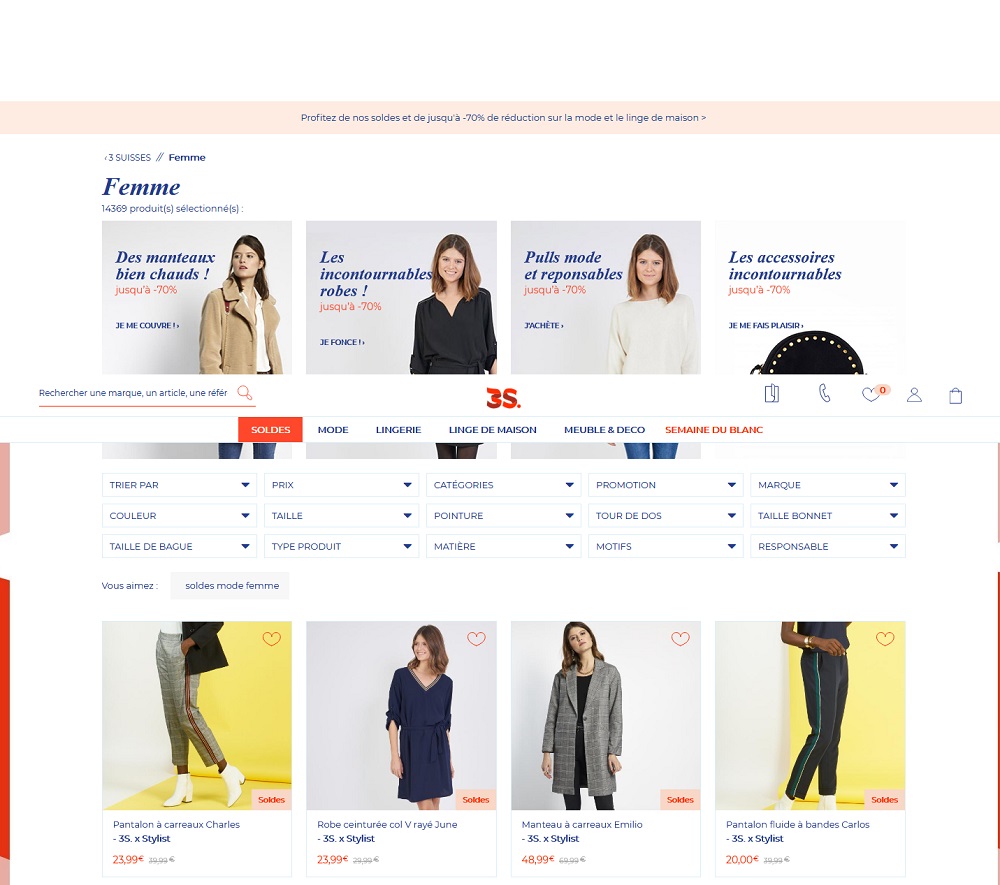Open the shopping bag icon

[x=955, y=395]
